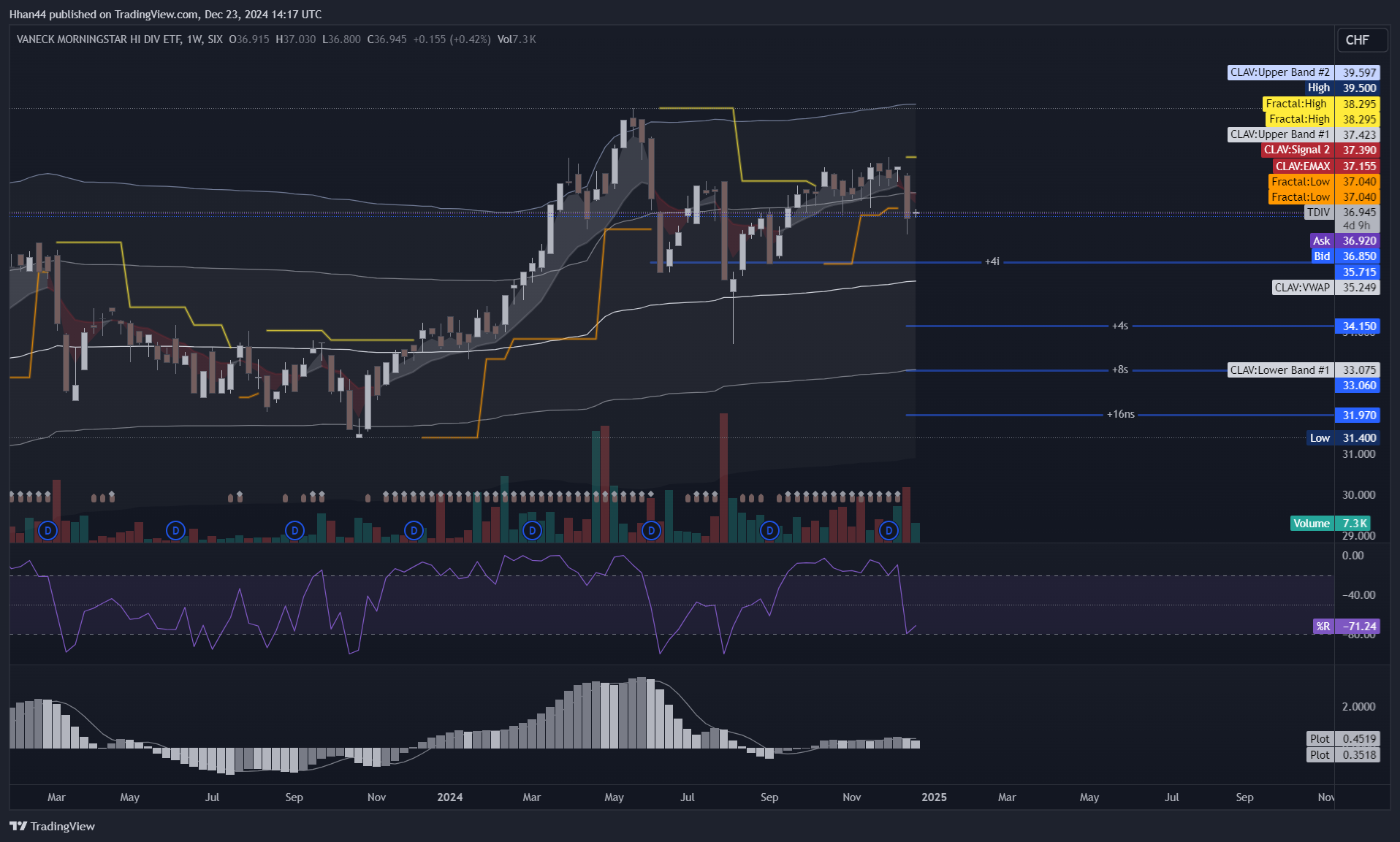Select the CLAV:Signal 2 price label
Viewport: 1400px width, 842px height.
point(1320,150)
